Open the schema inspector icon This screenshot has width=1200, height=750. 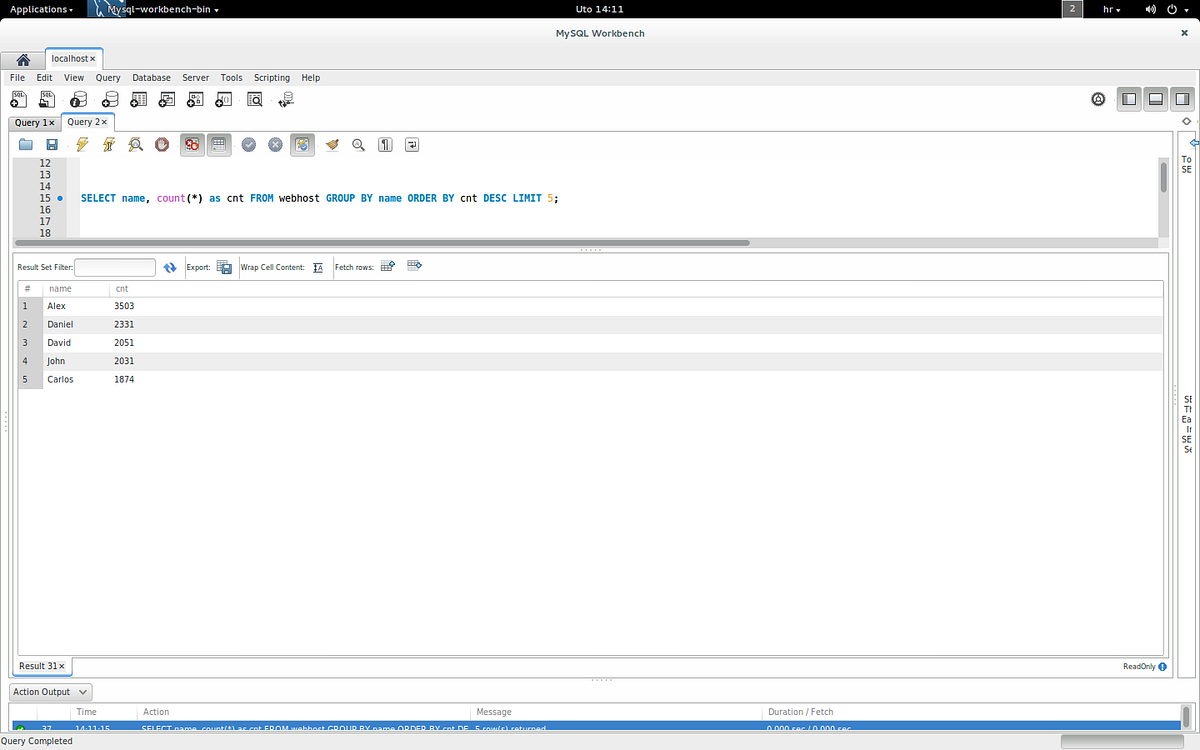pos(78,99)
